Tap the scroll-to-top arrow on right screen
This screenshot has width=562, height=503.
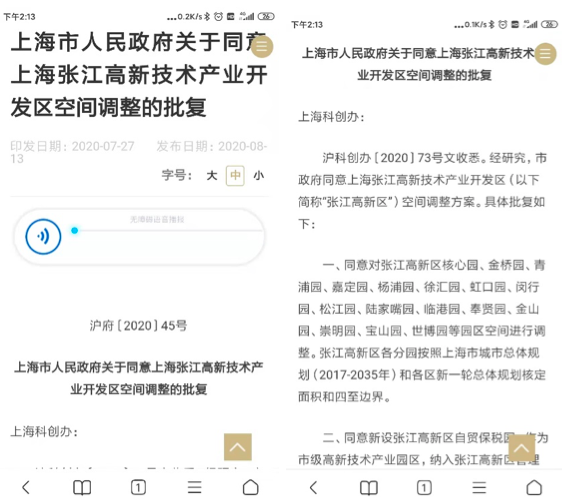click(x=521, y=448)
